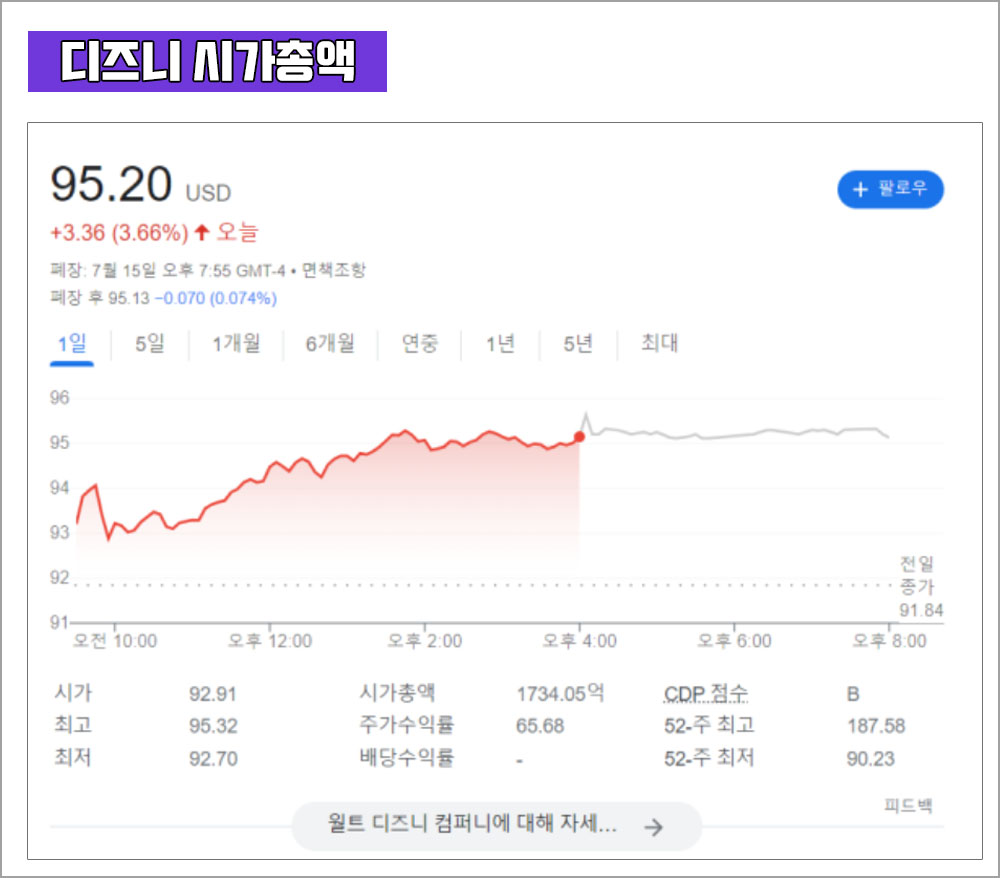Click the after-hours 95.13 price text

click(128, 298)
